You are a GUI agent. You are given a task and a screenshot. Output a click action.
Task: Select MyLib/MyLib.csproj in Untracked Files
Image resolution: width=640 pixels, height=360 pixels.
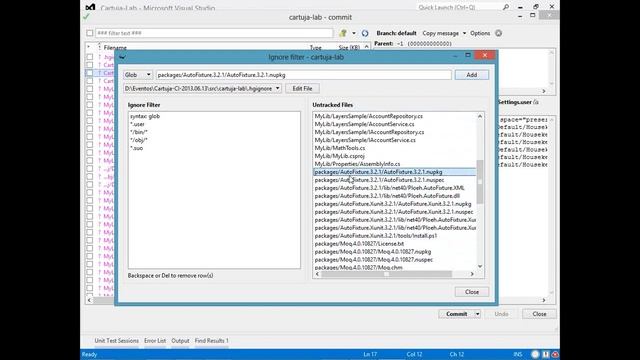[340, 156]
